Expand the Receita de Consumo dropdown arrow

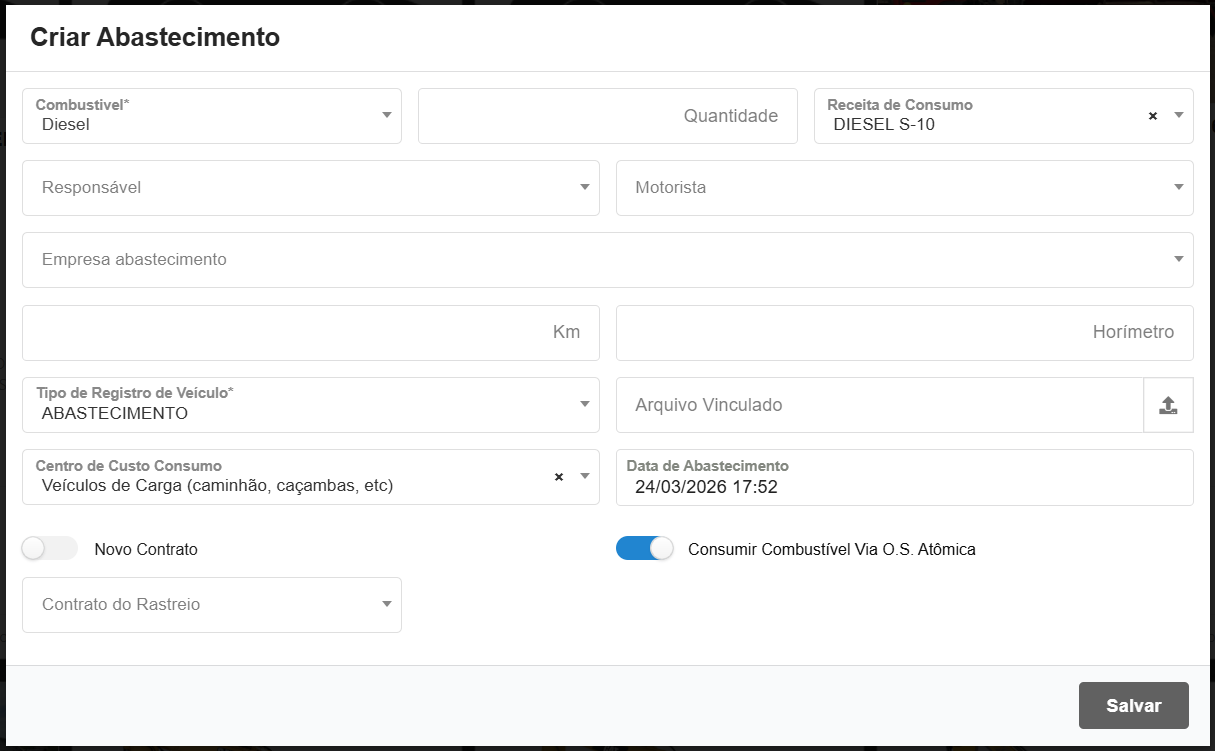point(1178,116)
